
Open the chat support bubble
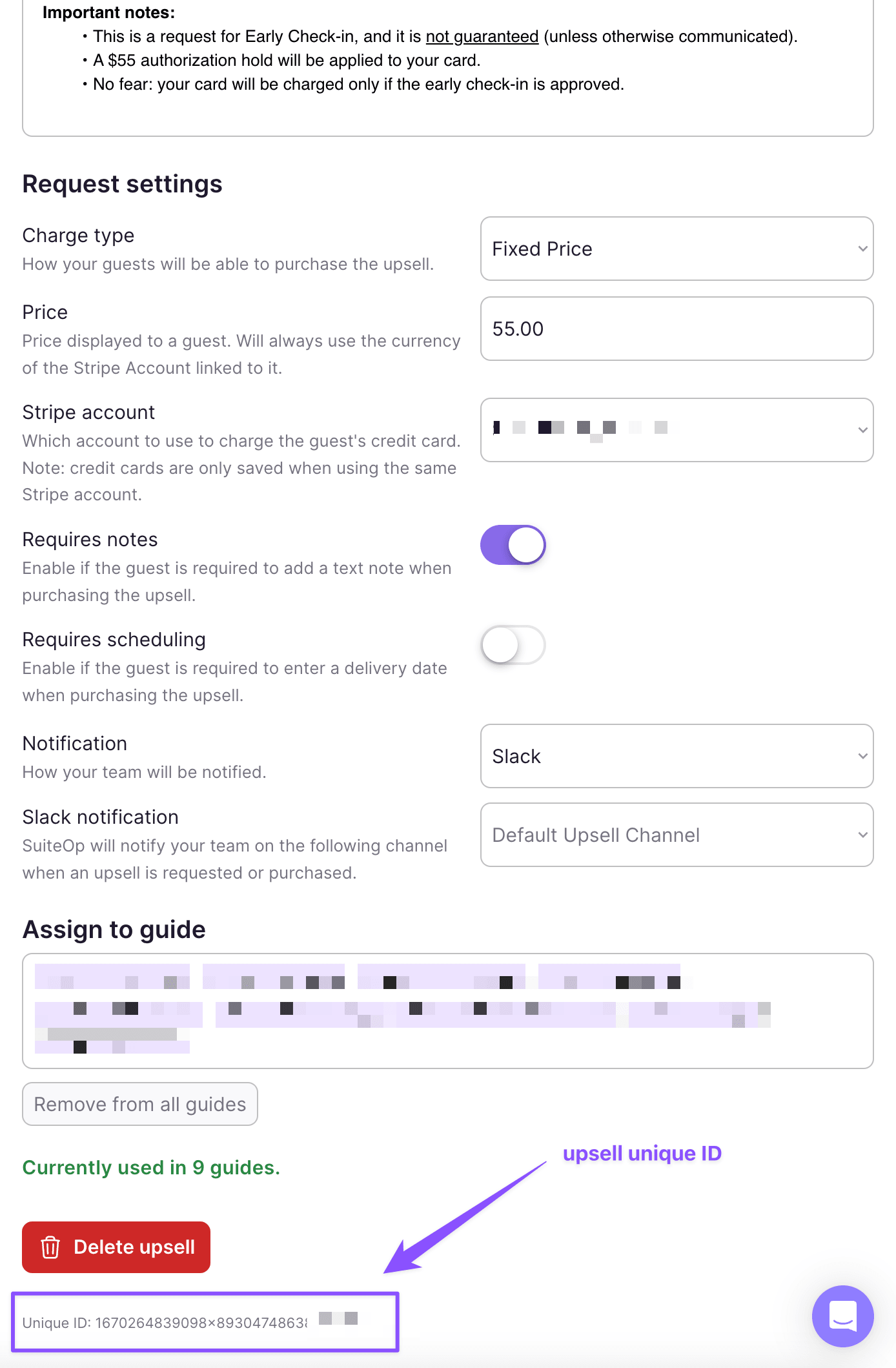pos(843,1316)
